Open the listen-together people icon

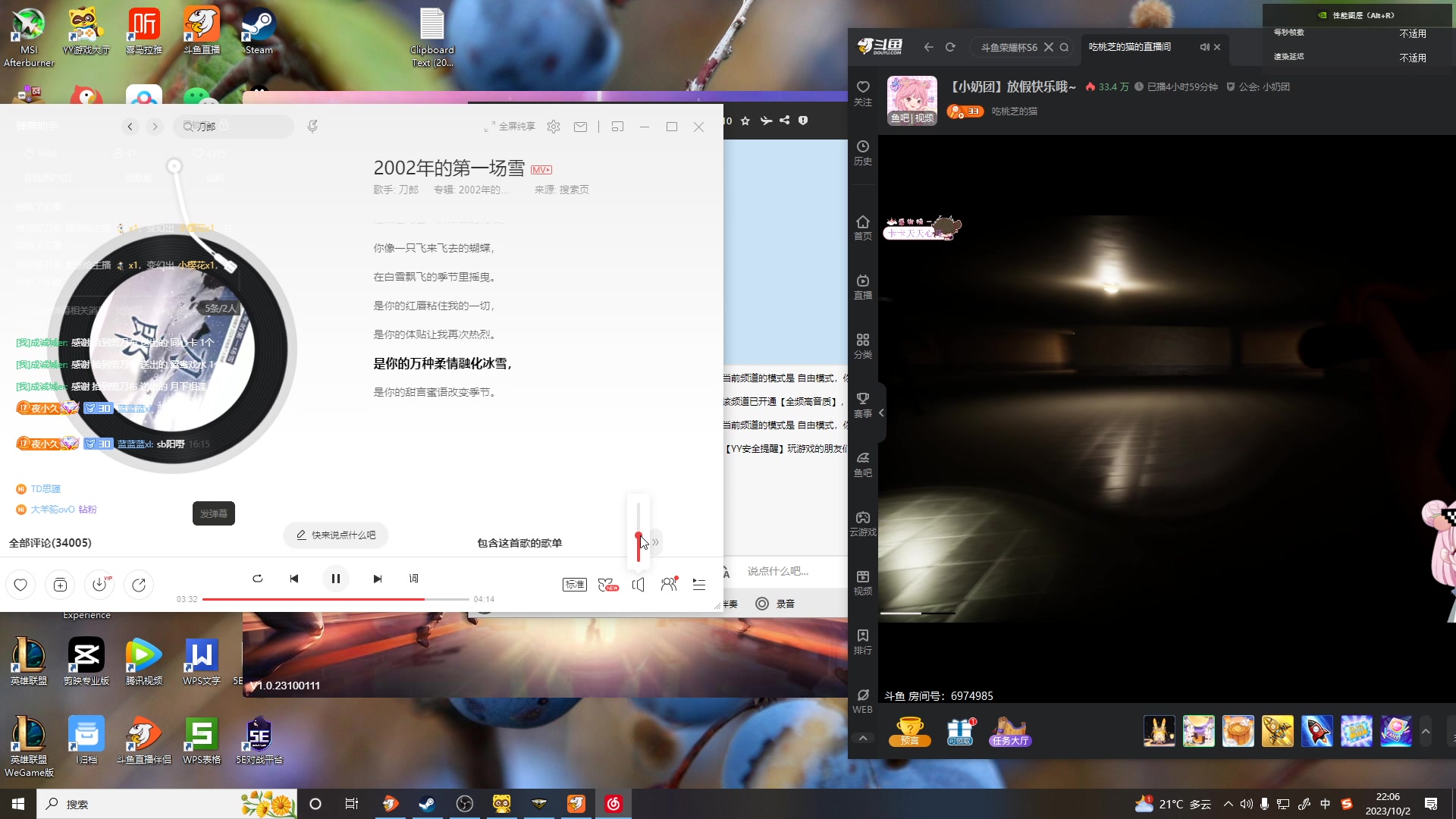(x=669, y=584)
